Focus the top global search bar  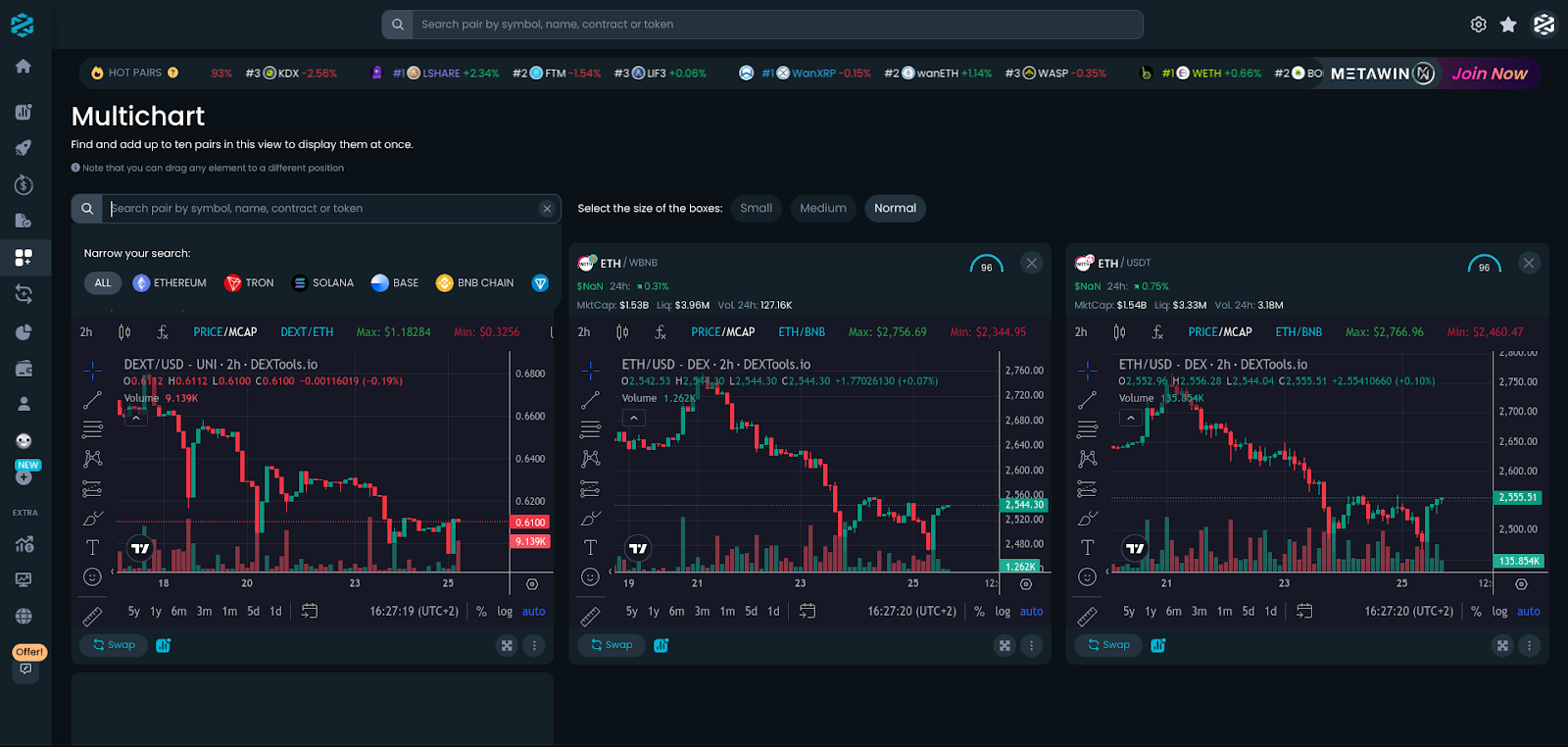(x=762, y=25)
